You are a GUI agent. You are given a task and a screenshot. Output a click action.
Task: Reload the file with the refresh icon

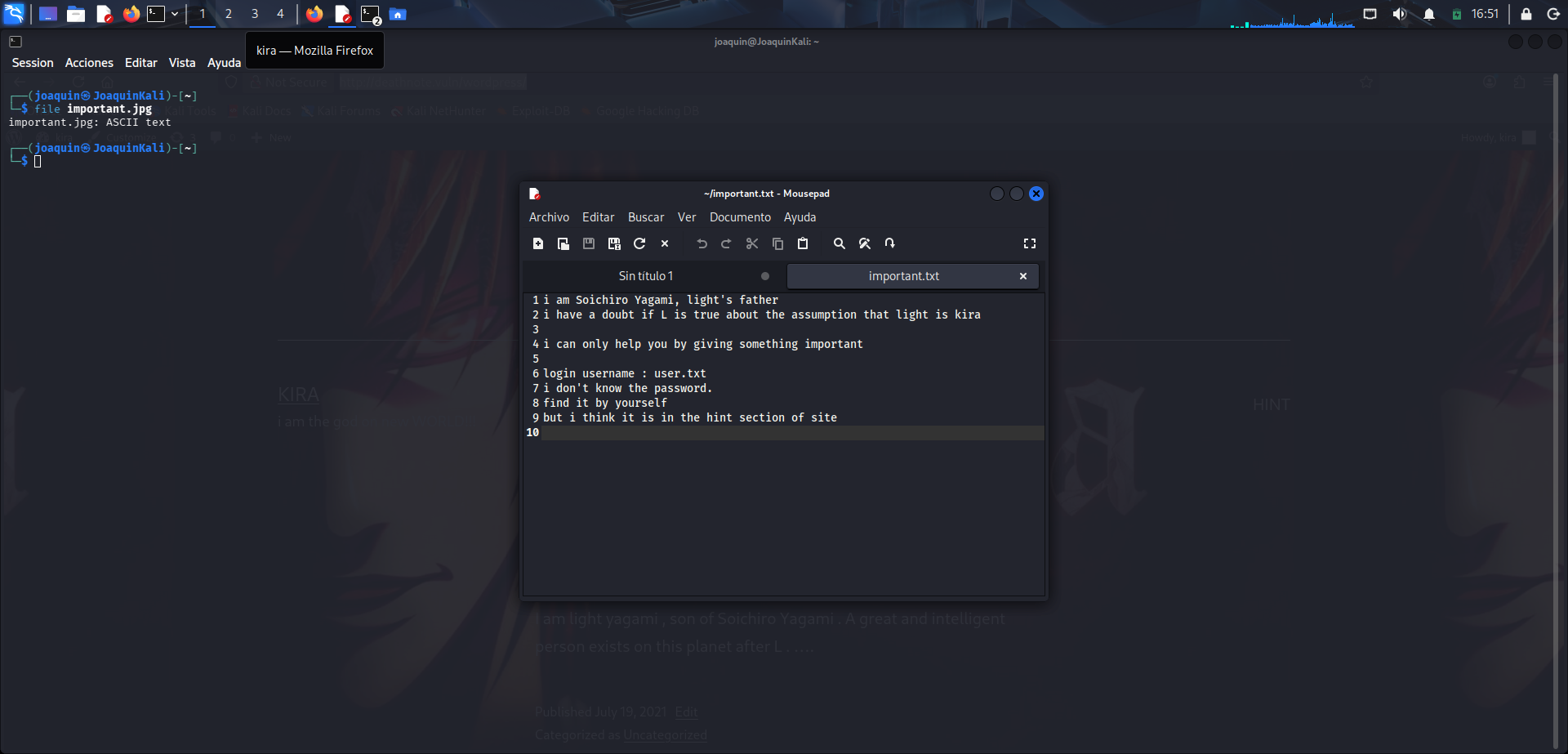pyautogui.click(x=639, y=243)
